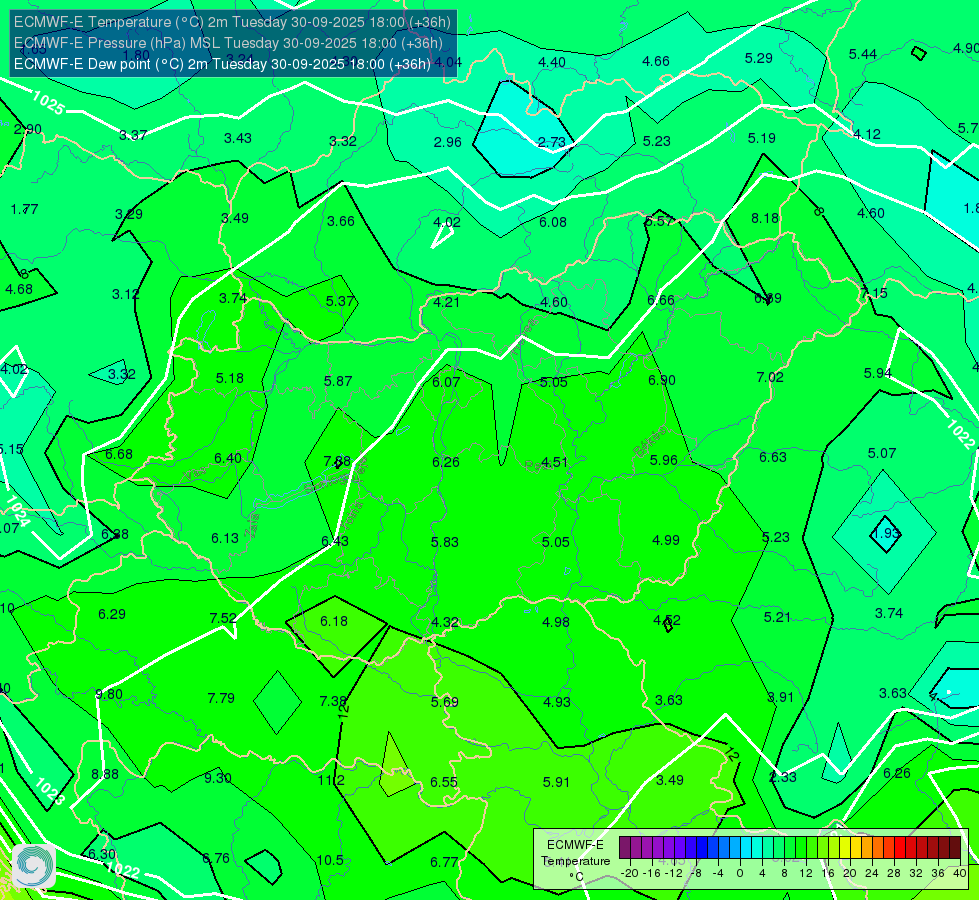Viewport: 979px width, 900px height.
Task: Click the '1025' isobar label
Action: tap(47, 102)
